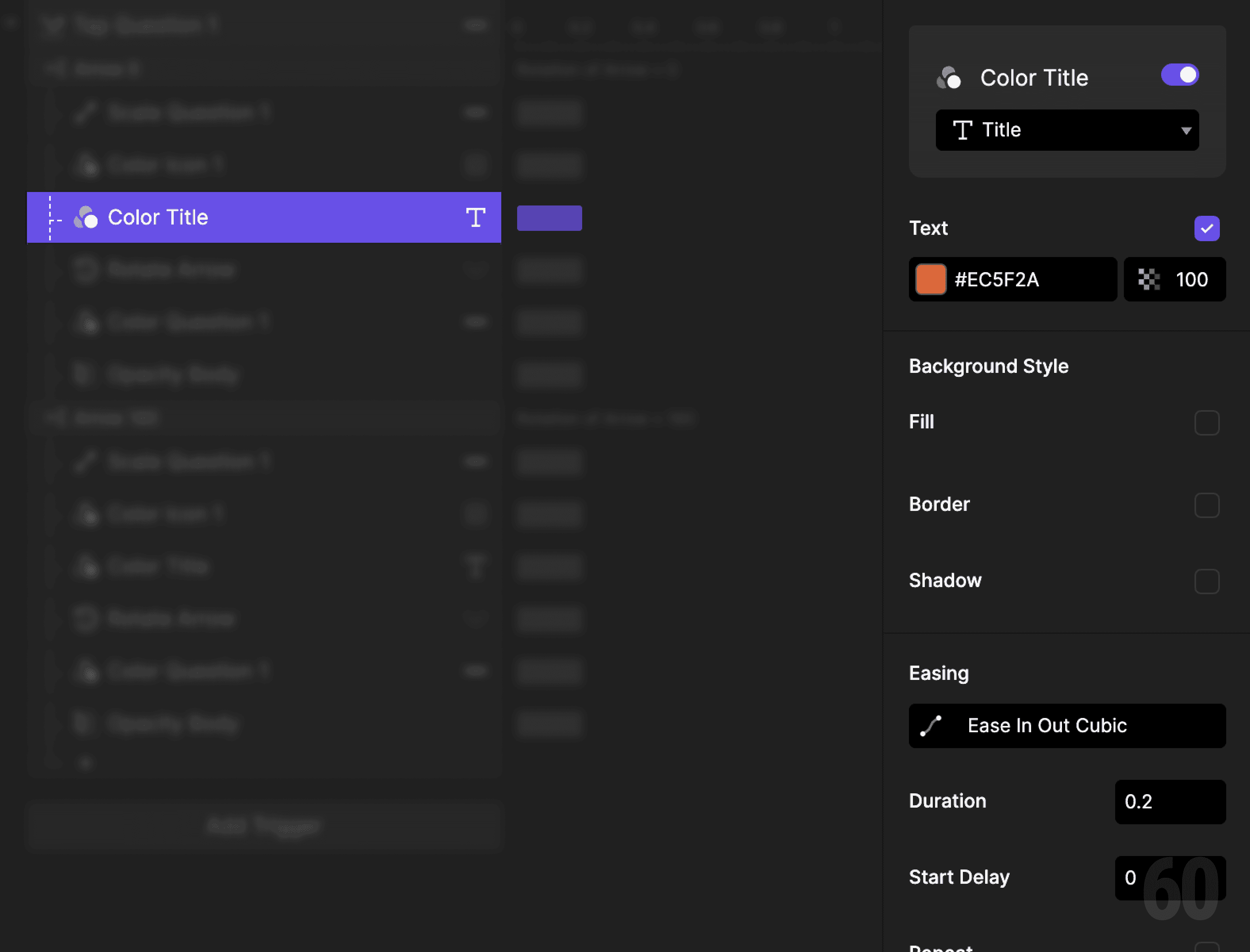Image resolution: width=1250 pixels, height=952 pixels.
Task: Click the orange #EC5F2A color swatch
Action: pos(931,279)
